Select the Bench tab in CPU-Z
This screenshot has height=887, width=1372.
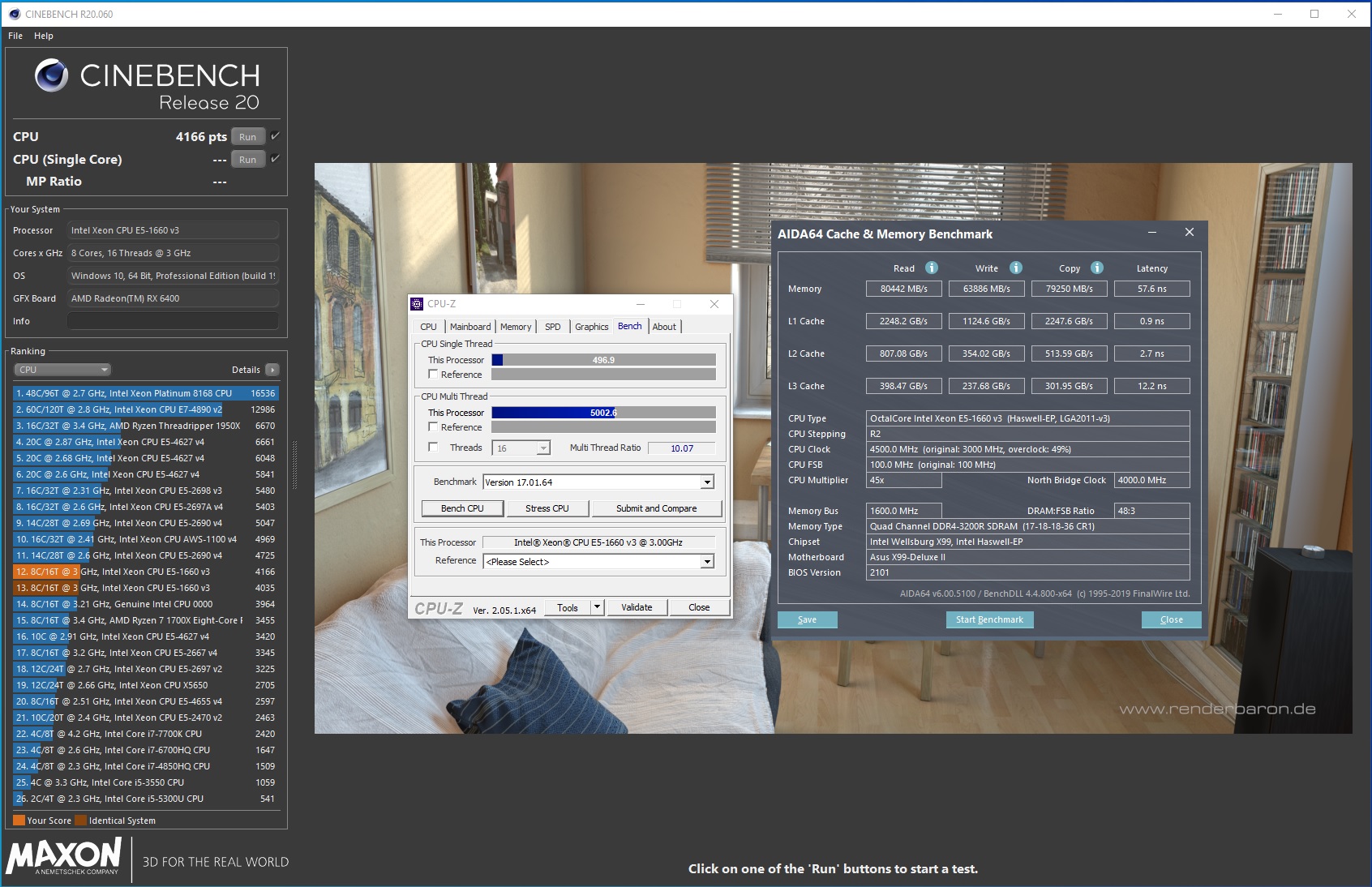630,326
